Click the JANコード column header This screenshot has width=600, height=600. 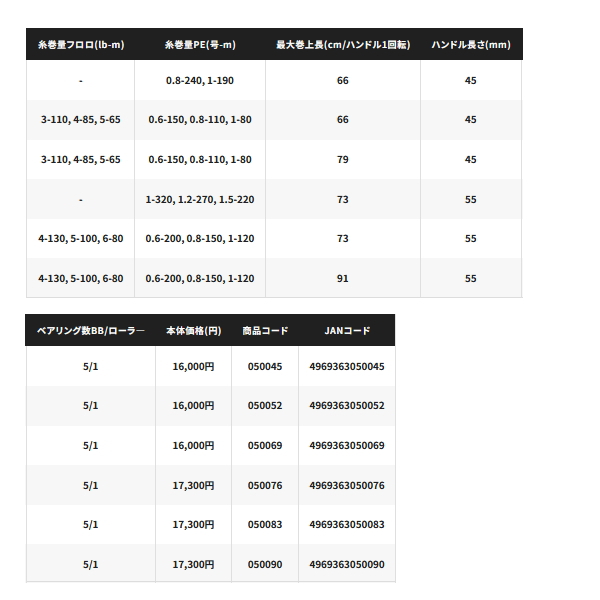[347, 331]
